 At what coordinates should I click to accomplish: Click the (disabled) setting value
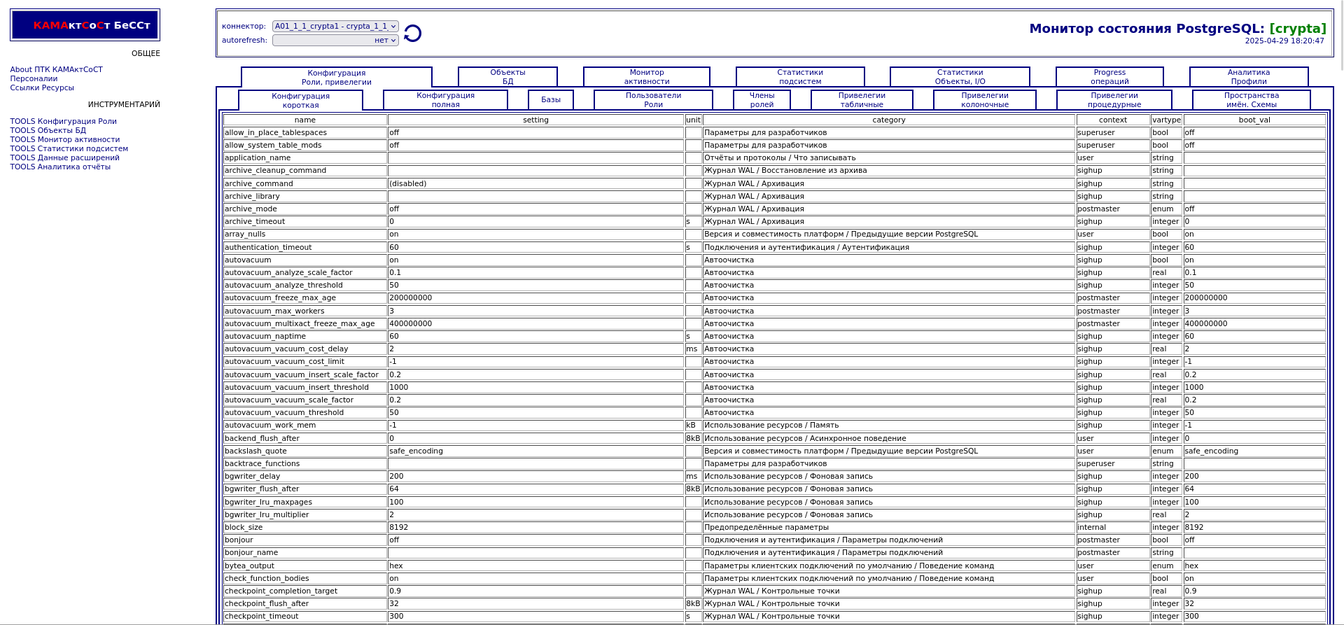[x=536, y=184]
